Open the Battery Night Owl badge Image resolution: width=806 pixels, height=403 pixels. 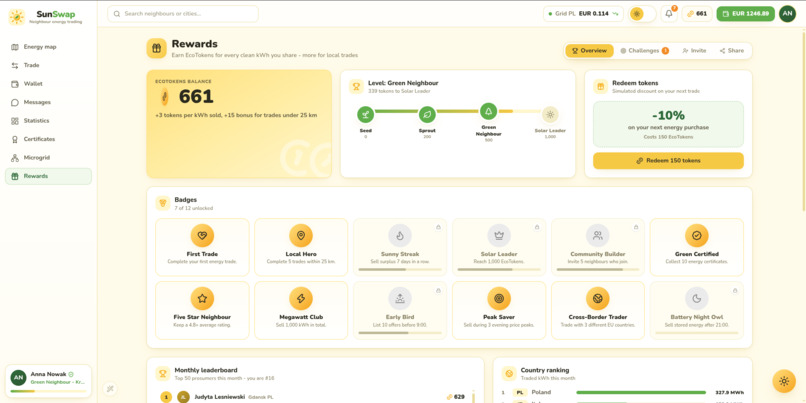point(697,310)
